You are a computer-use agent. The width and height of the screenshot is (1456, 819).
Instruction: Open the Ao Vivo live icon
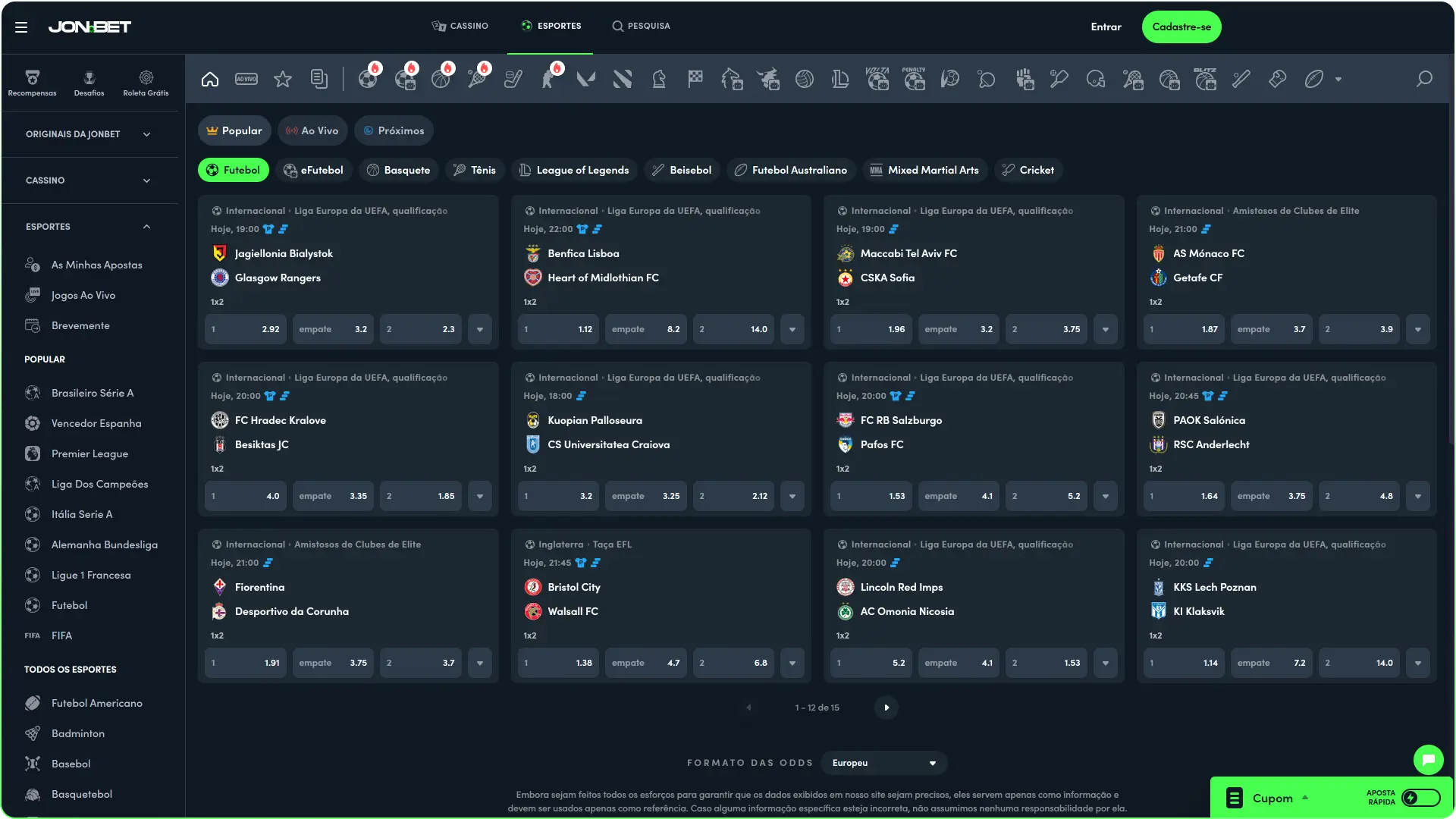click(246, 79)
